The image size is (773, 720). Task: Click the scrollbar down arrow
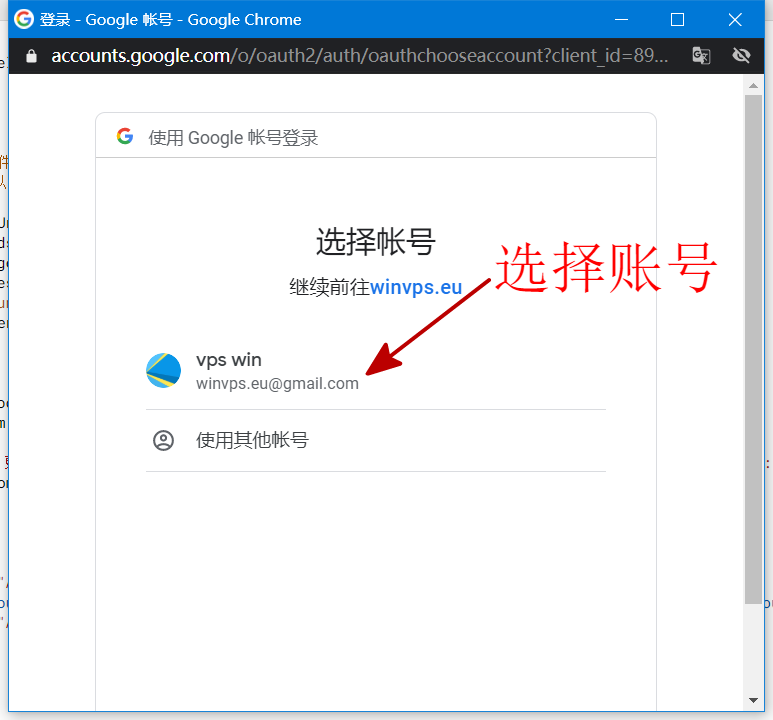pyautogui.click(x=753, y=700)
